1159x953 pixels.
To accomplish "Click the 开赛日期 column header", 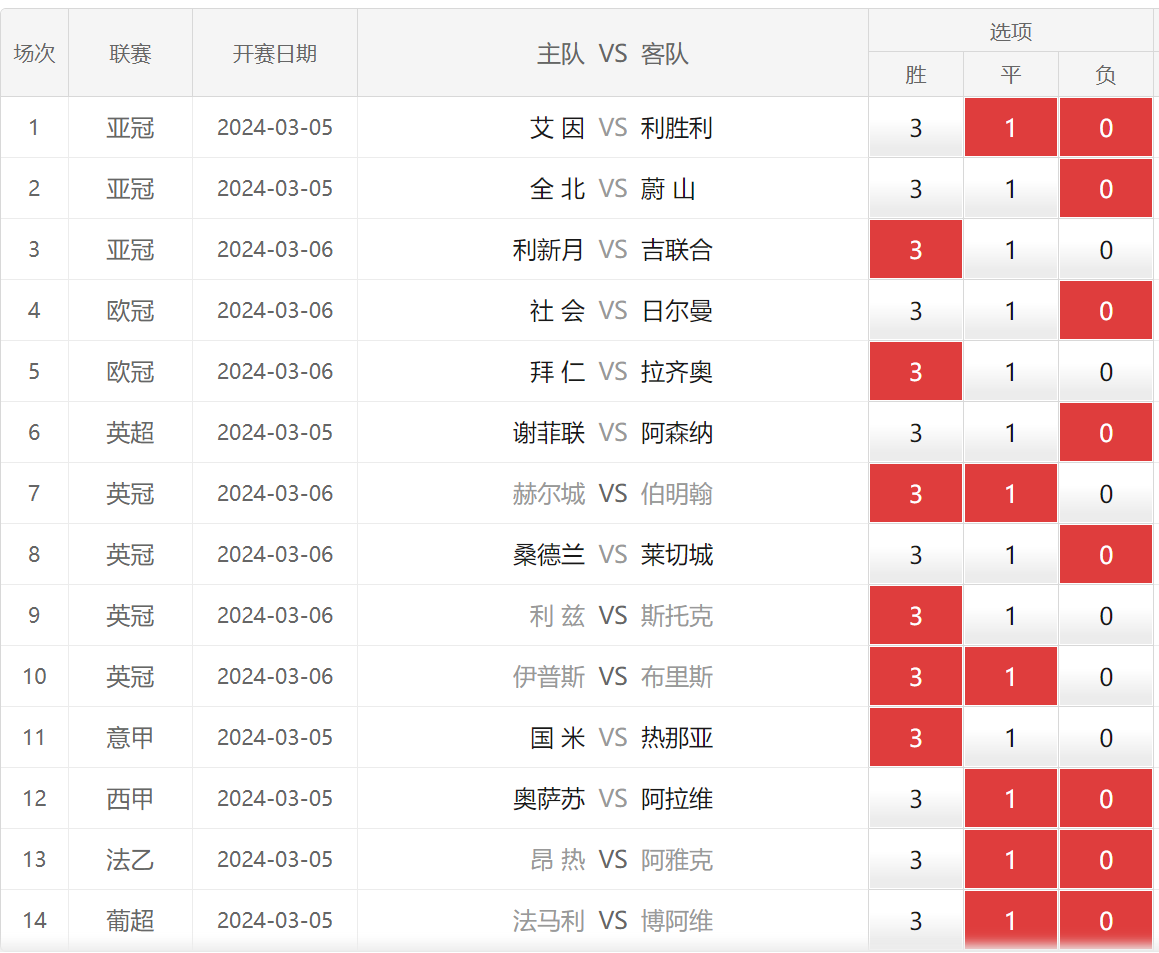I will pyautogui.click(x=275, y=53).
